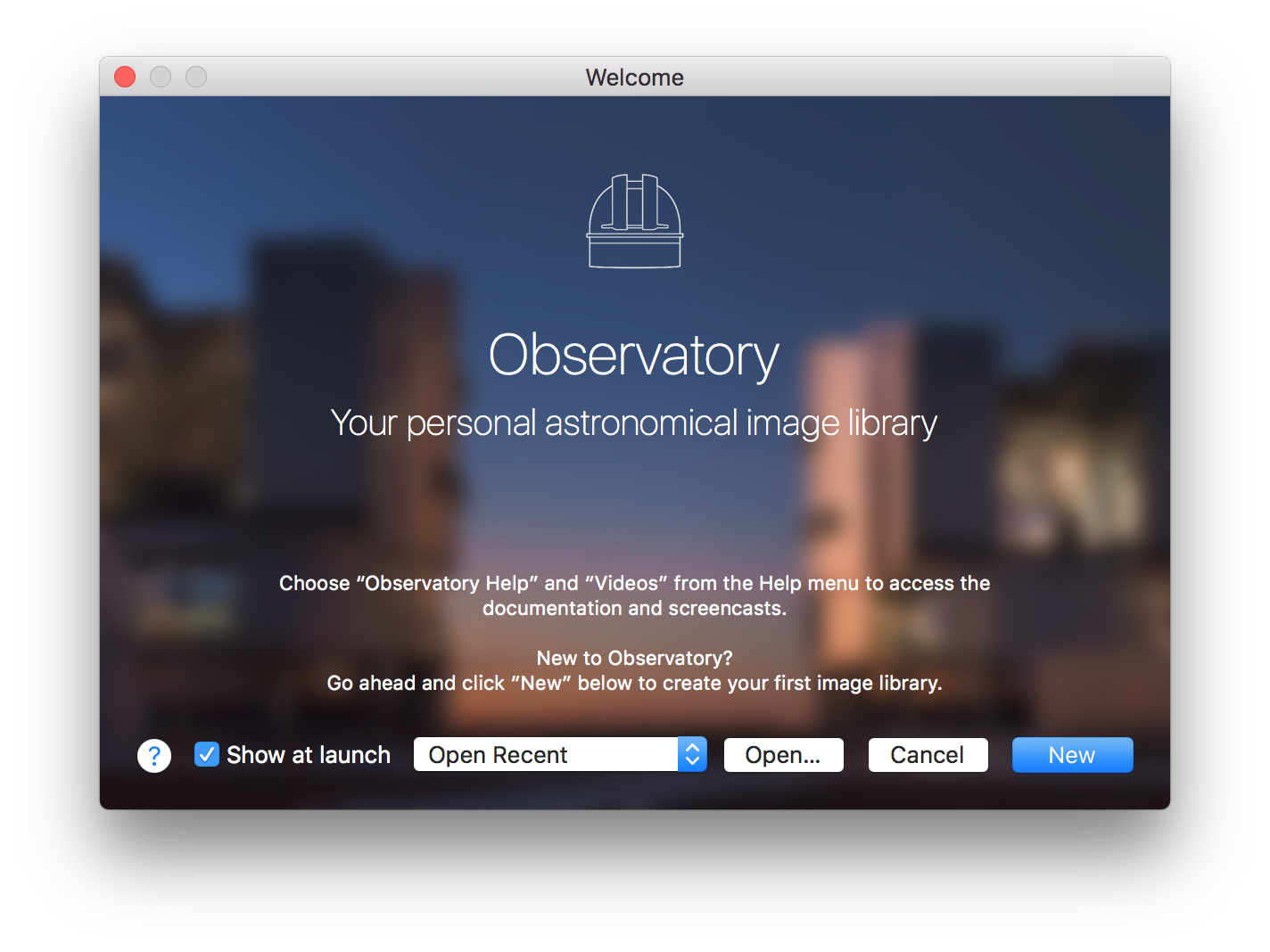Uncheck the Show at launch checkbox
The height and width of the screenshot is (952, 1270).
point(206,754)
